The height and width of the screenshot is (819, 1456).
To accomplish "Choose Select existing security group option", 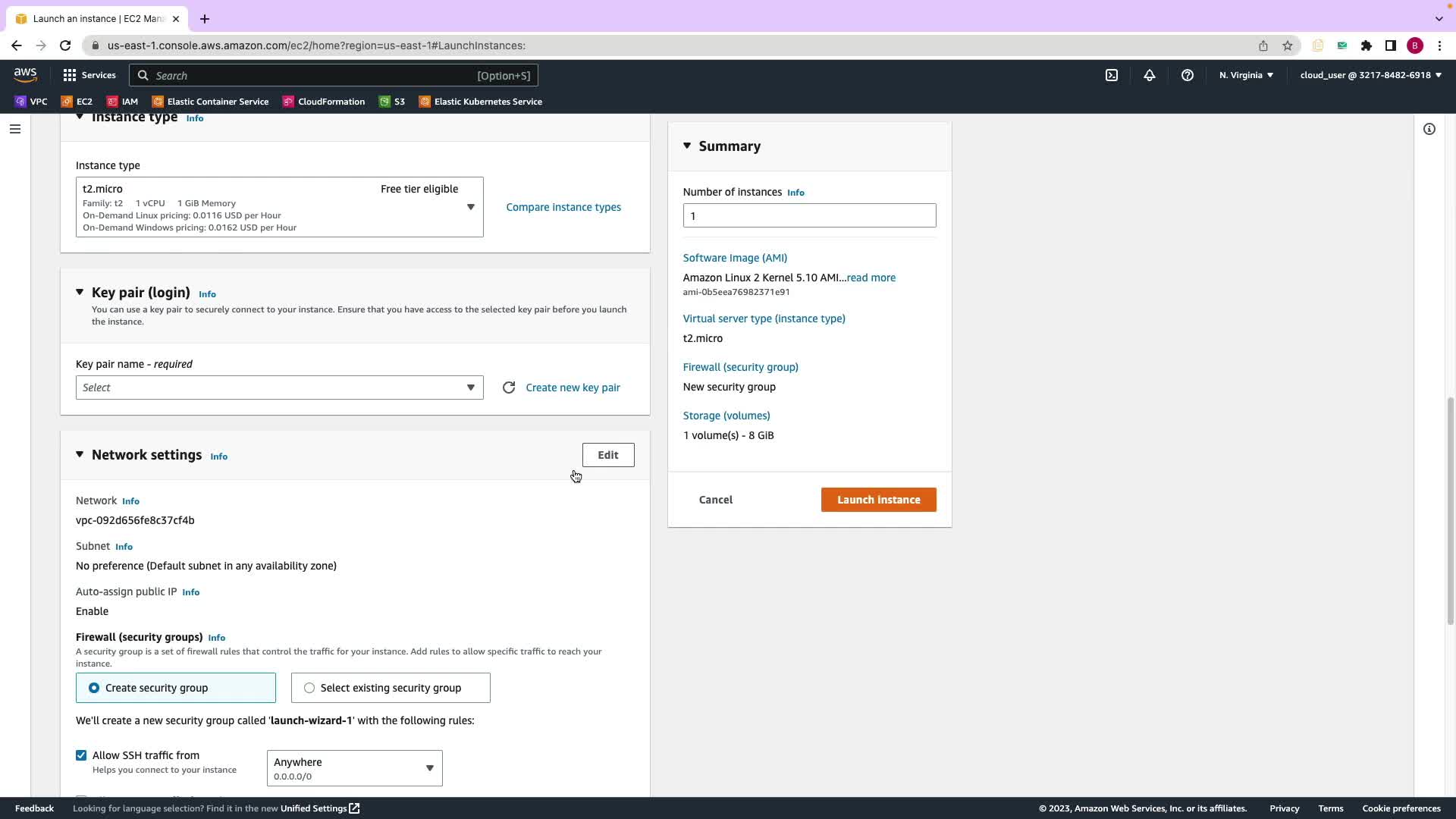I will pyautogui.click(x=309, y=688).
